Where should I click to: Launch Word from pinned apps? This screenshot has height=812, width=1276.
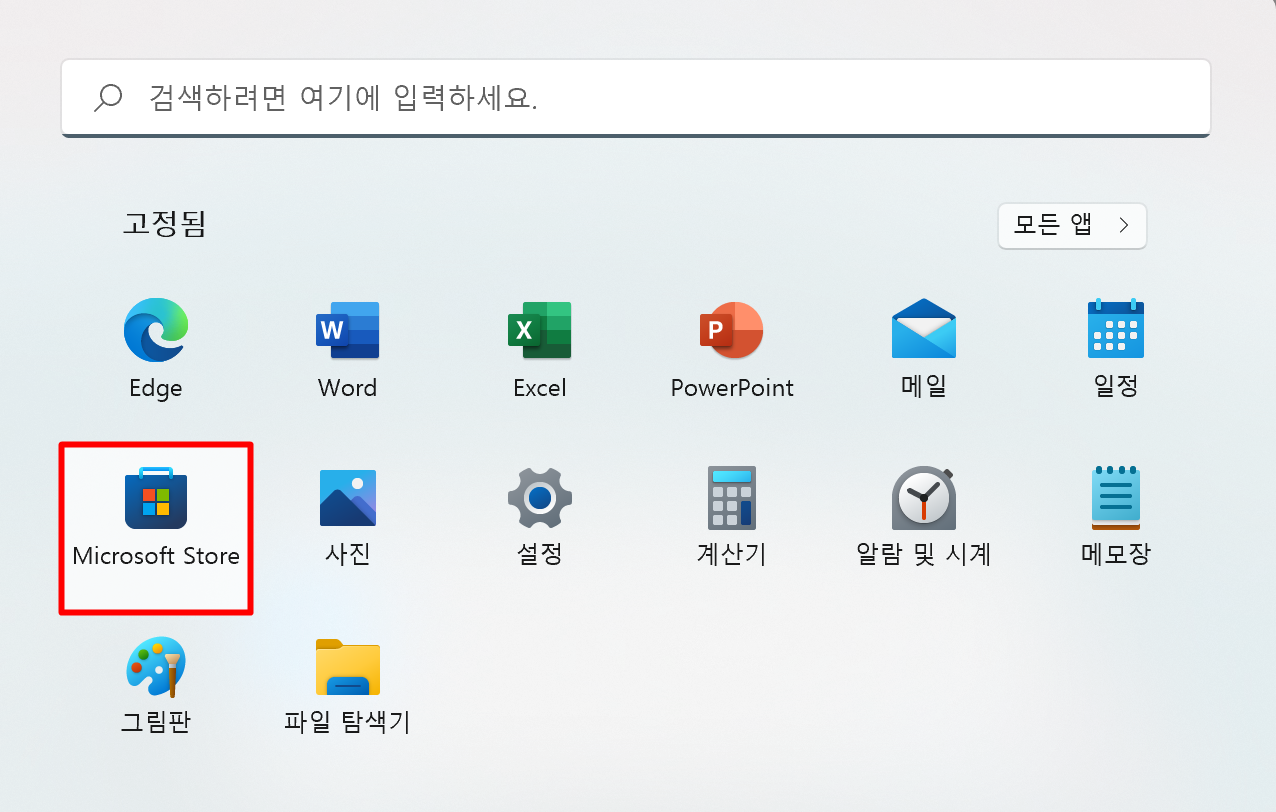pyautogui.click(x=347, y=331)
